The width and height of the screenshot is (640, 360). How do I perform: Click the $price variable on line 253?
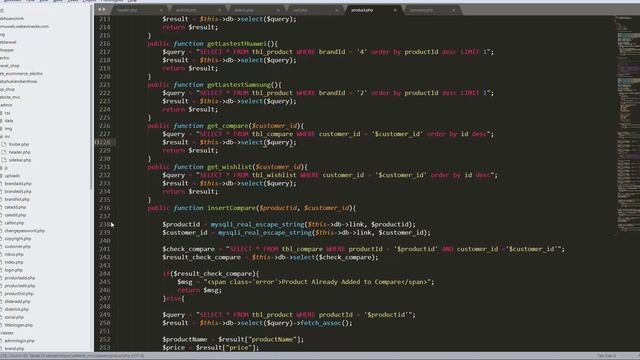tap(173, 348)
